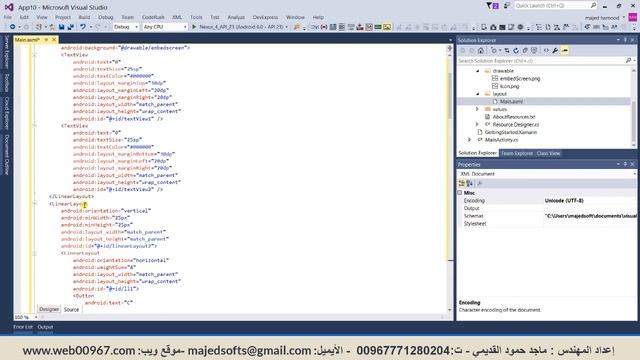Select AboutResources.txt in Solution Explorer

coord(513,117)
